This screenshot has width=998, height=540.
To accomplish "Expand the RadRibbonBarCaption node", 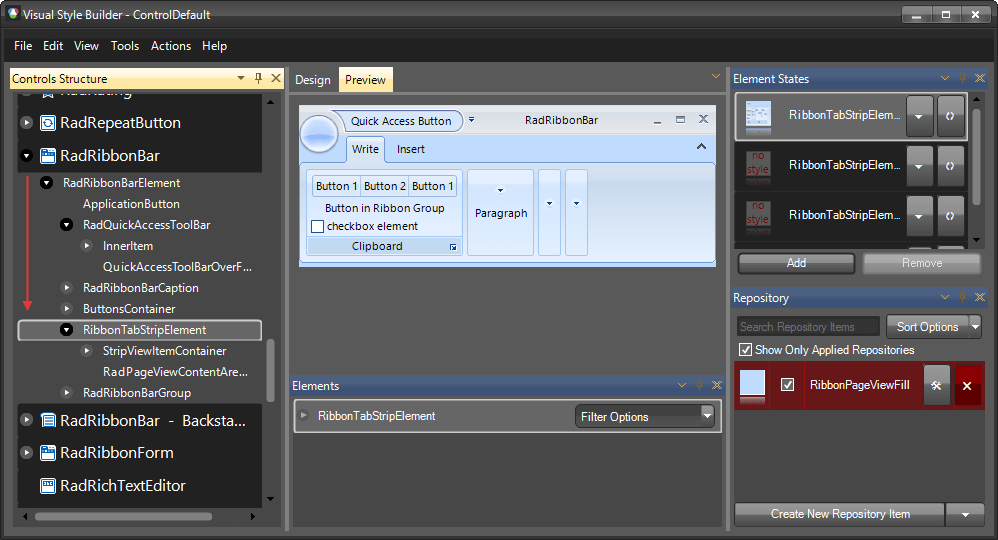I will click(66, 288).
